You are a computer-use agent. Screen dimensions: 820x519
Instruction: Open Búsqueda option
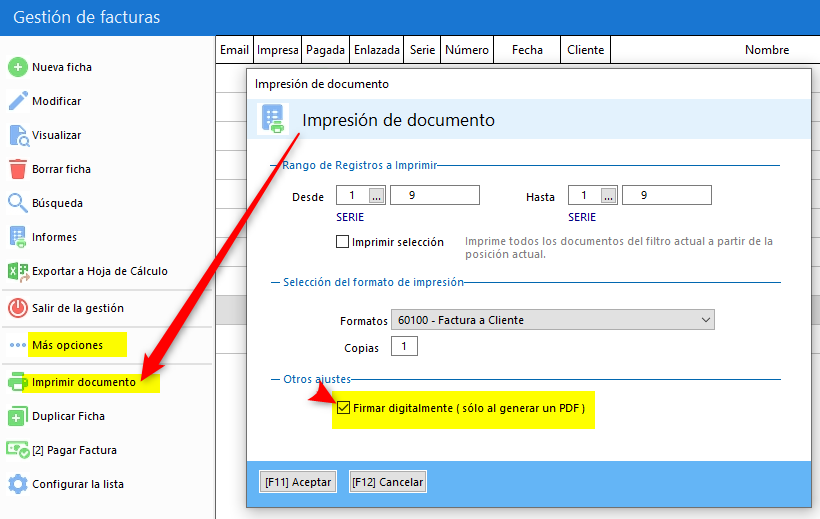(57, 203)
